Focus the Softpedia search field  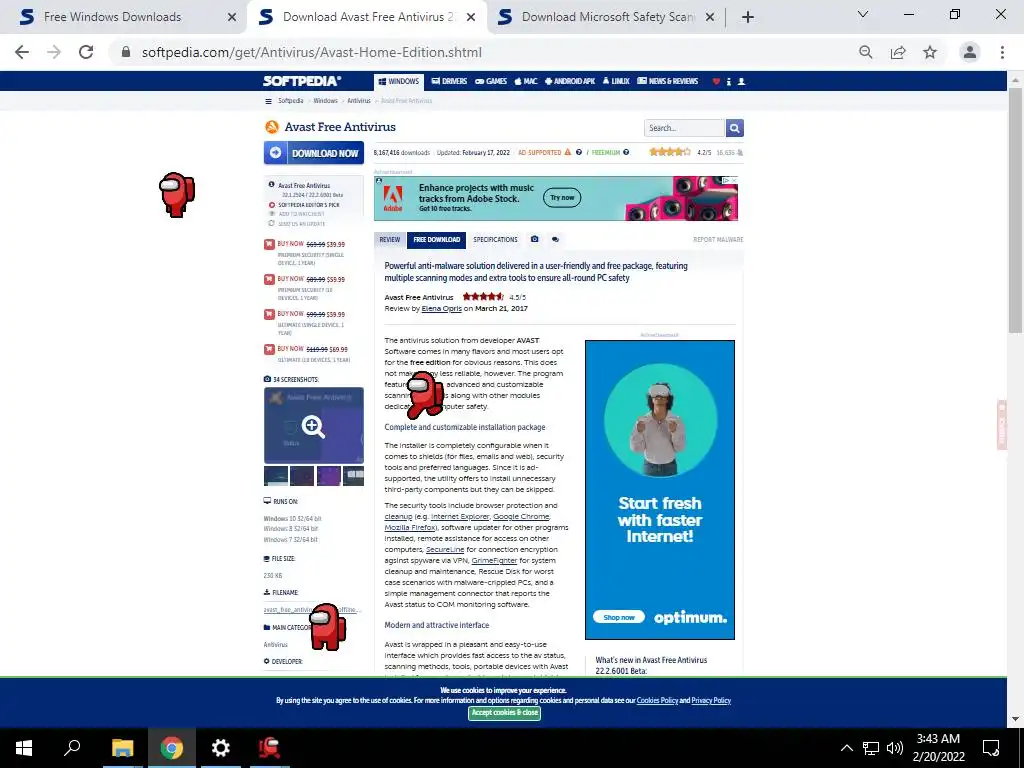(684, 128)
